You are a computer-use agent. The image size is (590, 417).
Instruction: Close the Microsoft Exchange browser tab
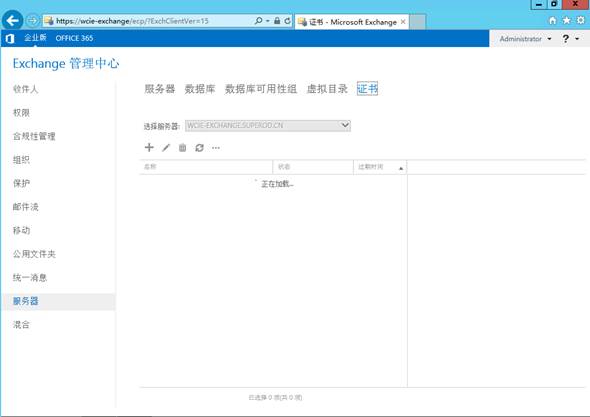[x=403, y=22]
